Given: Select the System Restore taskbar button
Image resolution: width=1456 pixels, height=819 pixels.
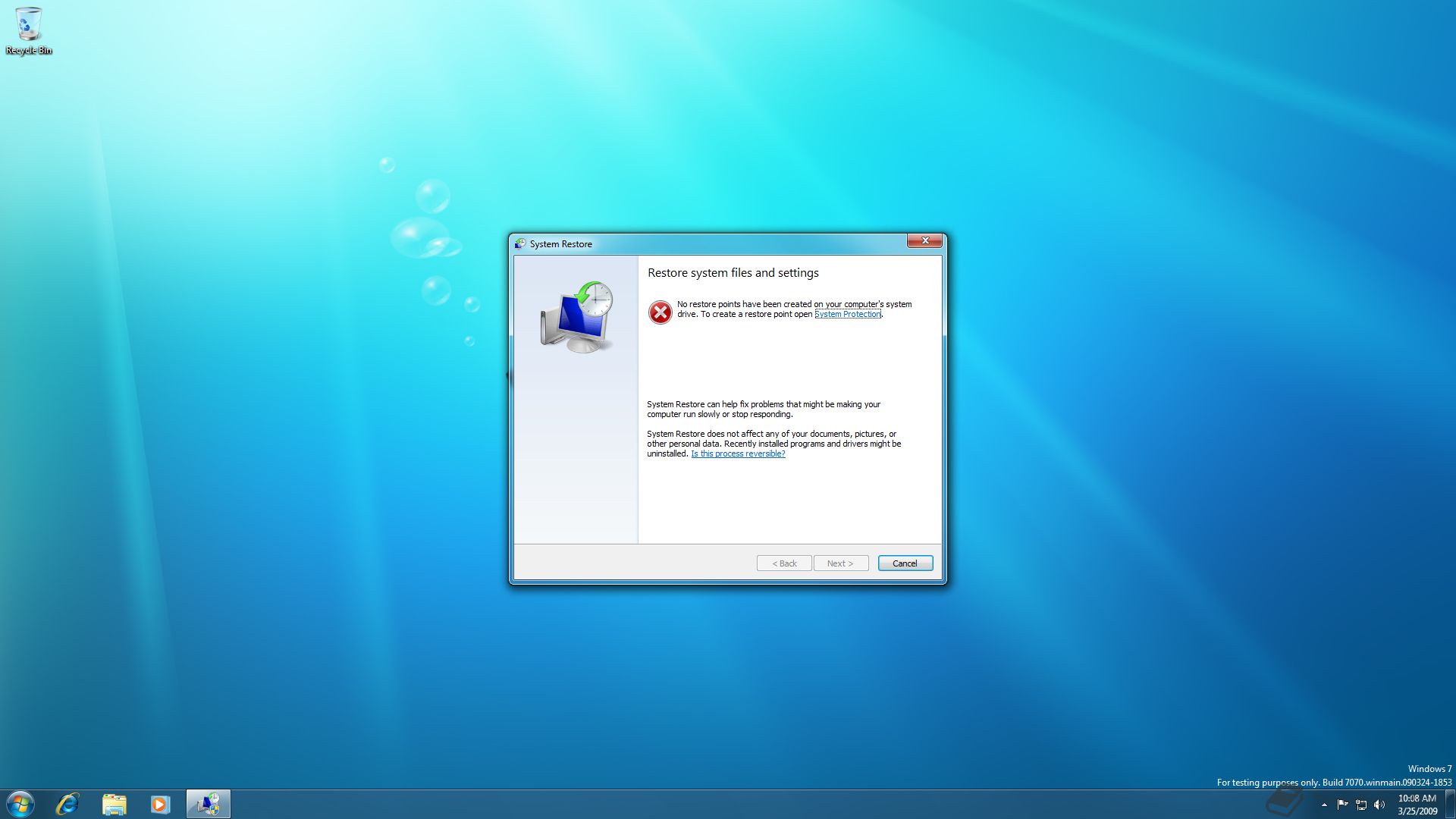Looking at the screenshot, I should pos(208,804).
